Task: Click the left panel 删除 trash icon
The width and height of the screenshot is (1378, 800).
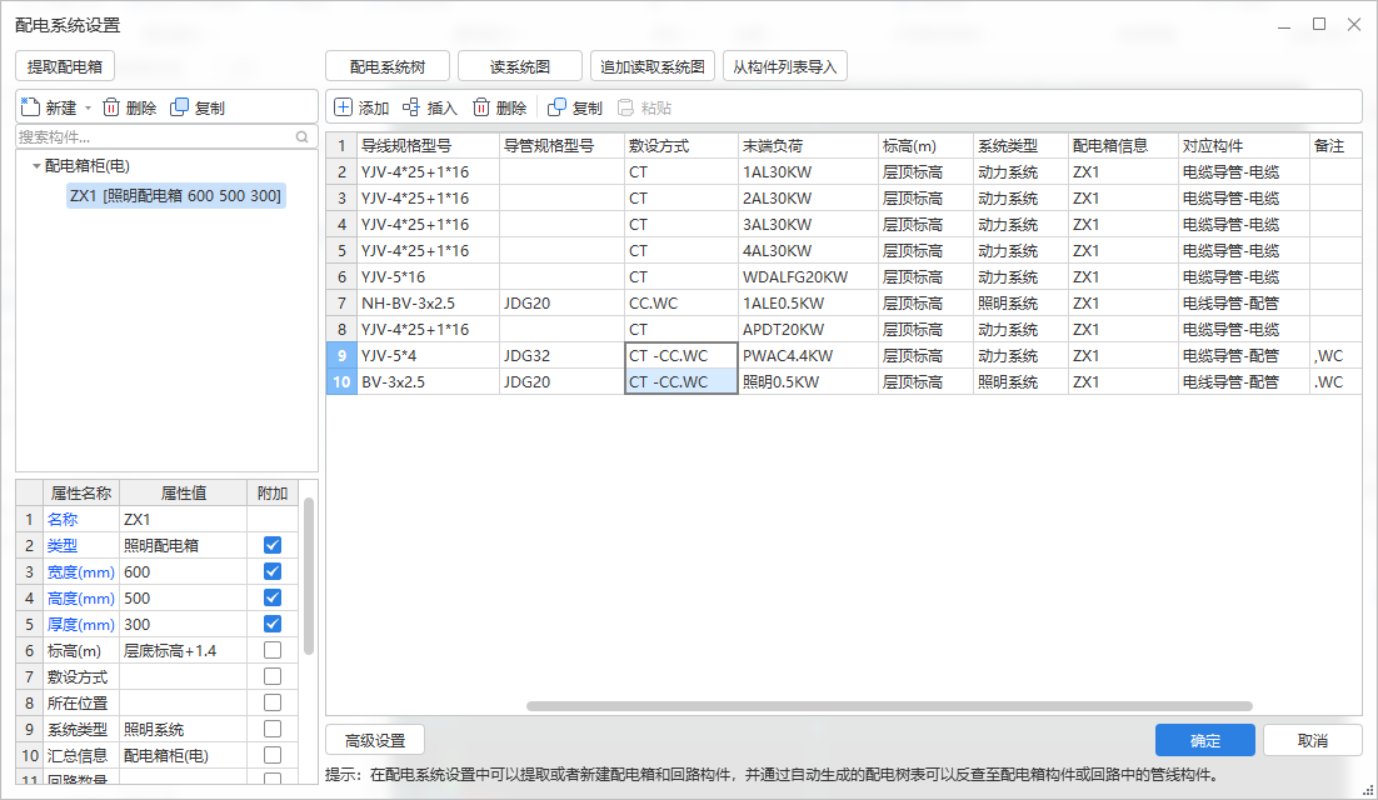Action: pos(111,108)
